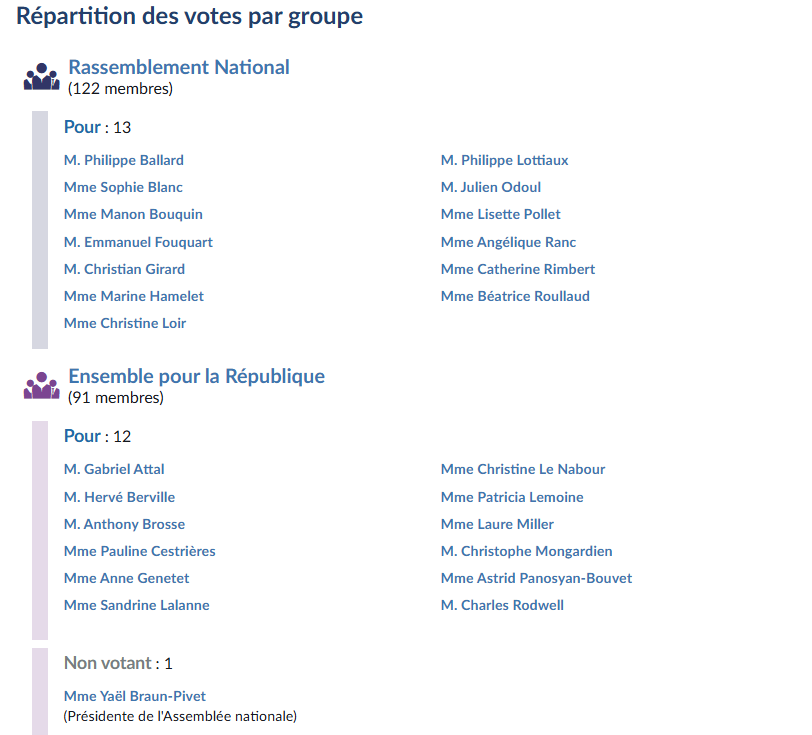
Task: Open Mme Christine Loir's profile
Action: pyautogui.click(x=124, y=323)
